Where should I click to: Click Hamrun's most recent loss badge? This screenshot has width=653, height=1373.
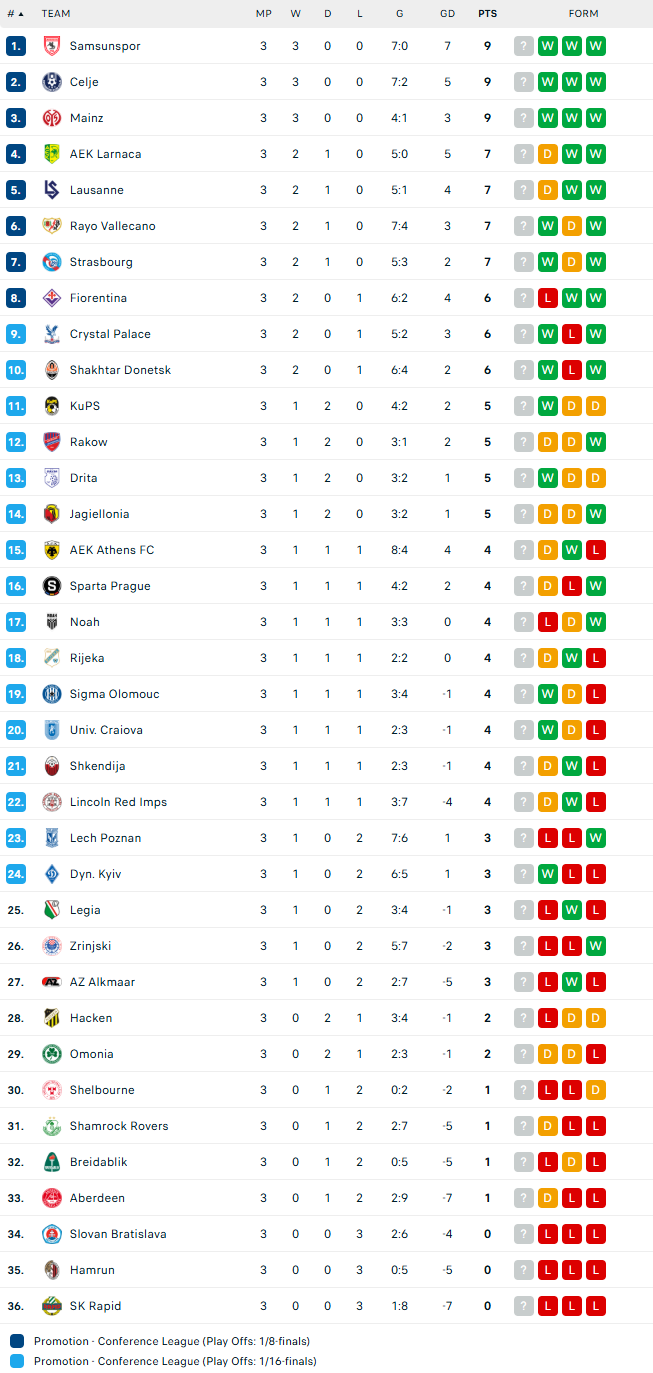(x=596, y=1270)
